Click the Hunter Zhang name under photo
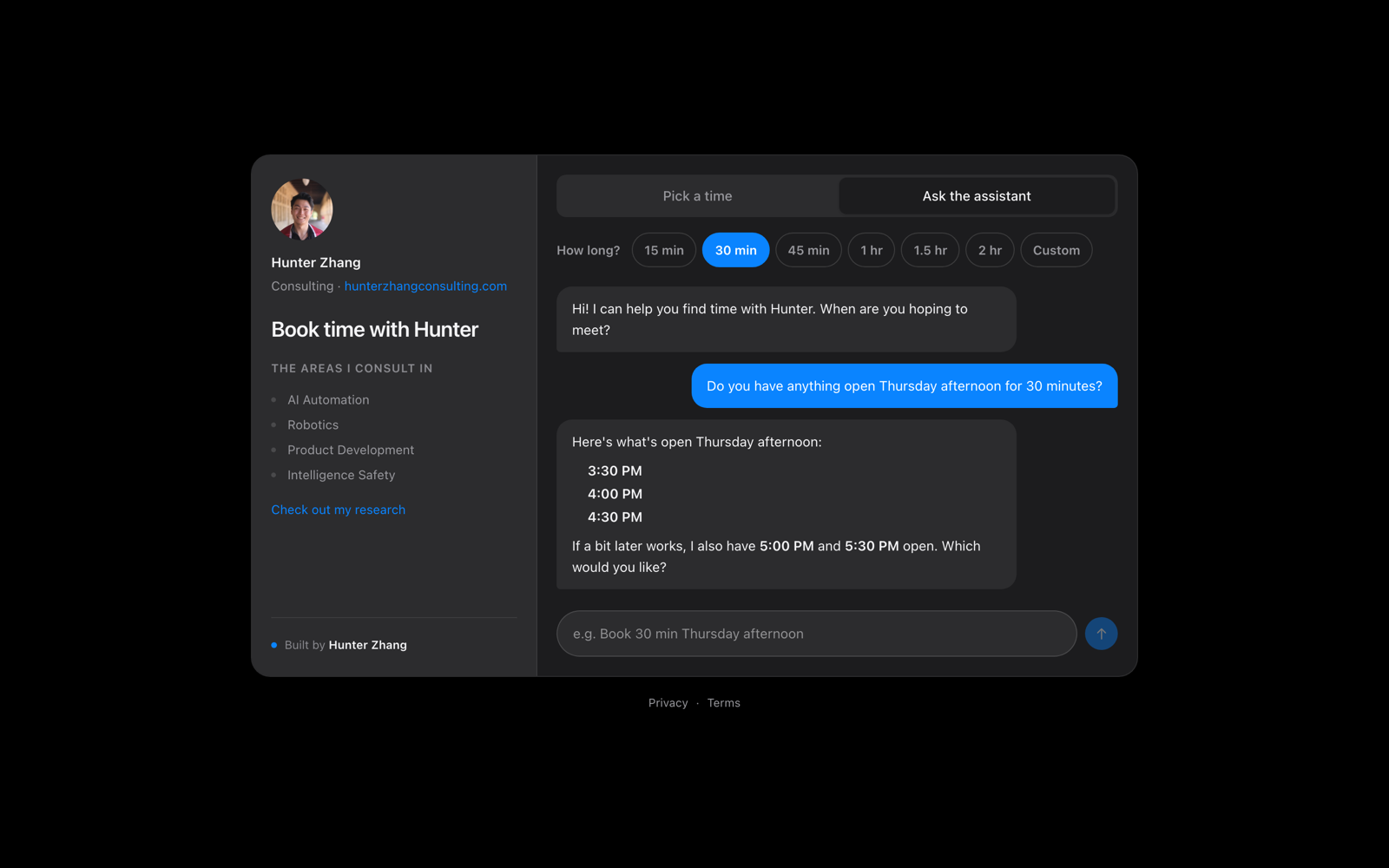Viewport: 1389px width, 868px height. [x=316, y=262]
